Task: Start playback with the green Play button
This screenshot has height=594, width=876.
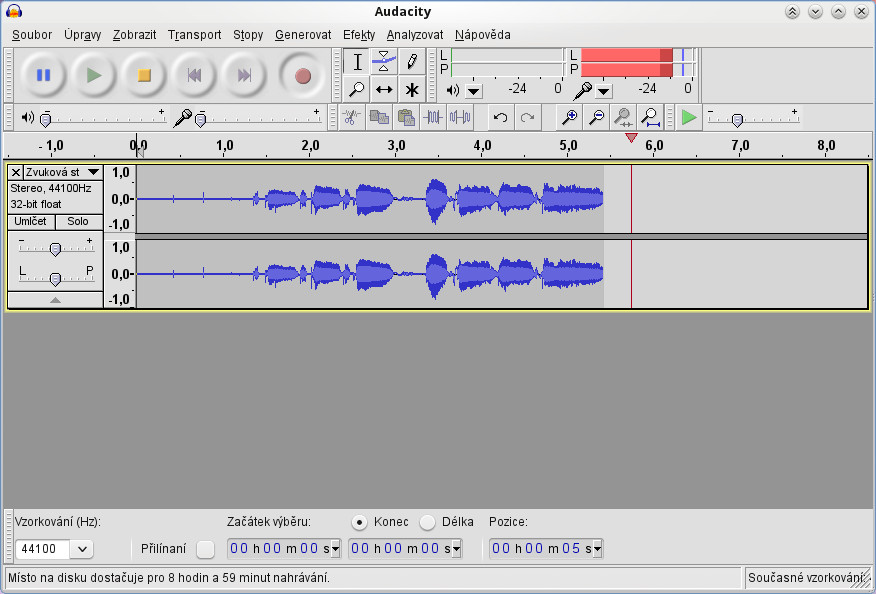Action: pyautogui.click(x=94, y=75)
